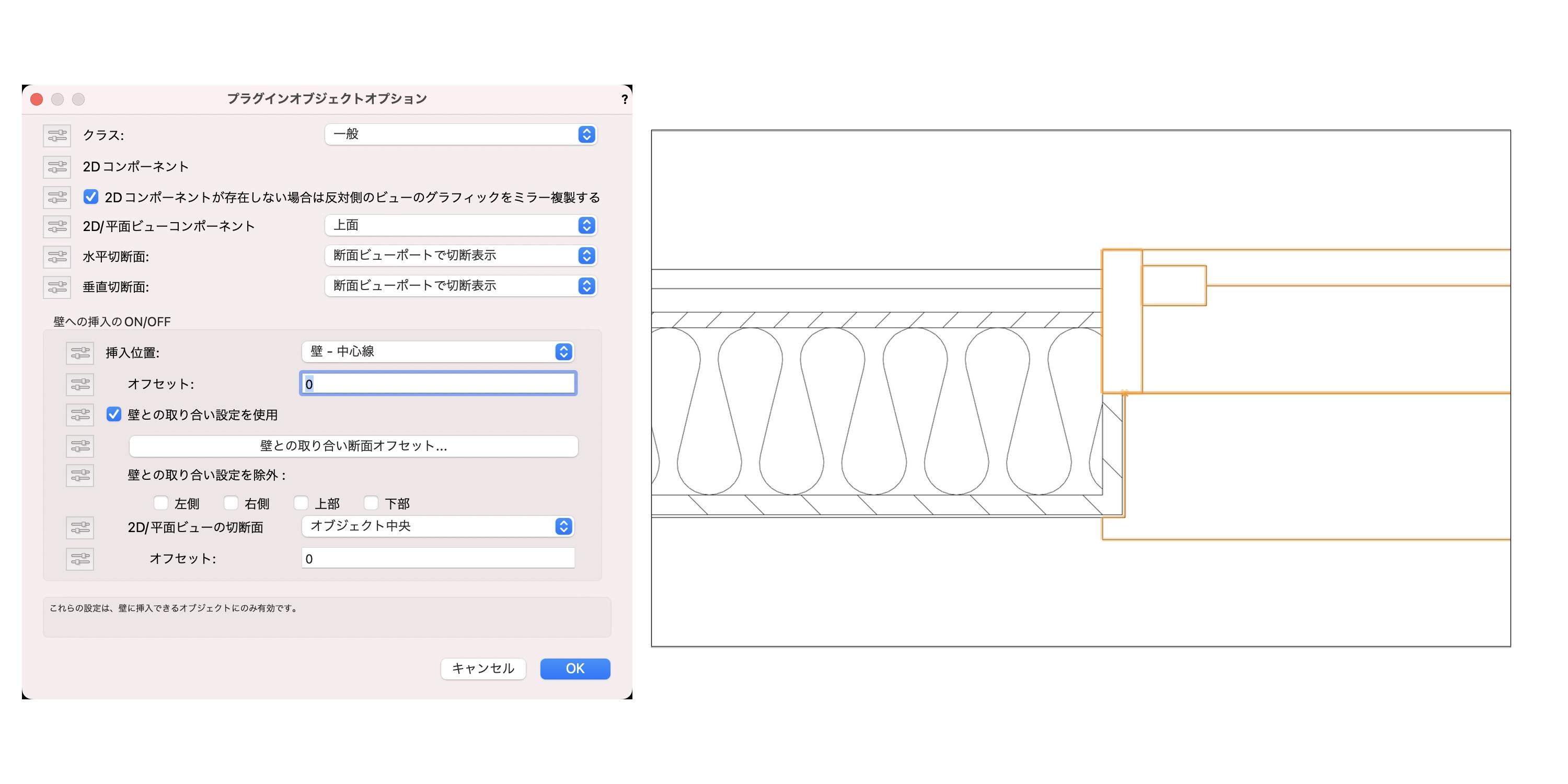Click the キャンセル button
The image size is (1568, 784).
(483, 668)
